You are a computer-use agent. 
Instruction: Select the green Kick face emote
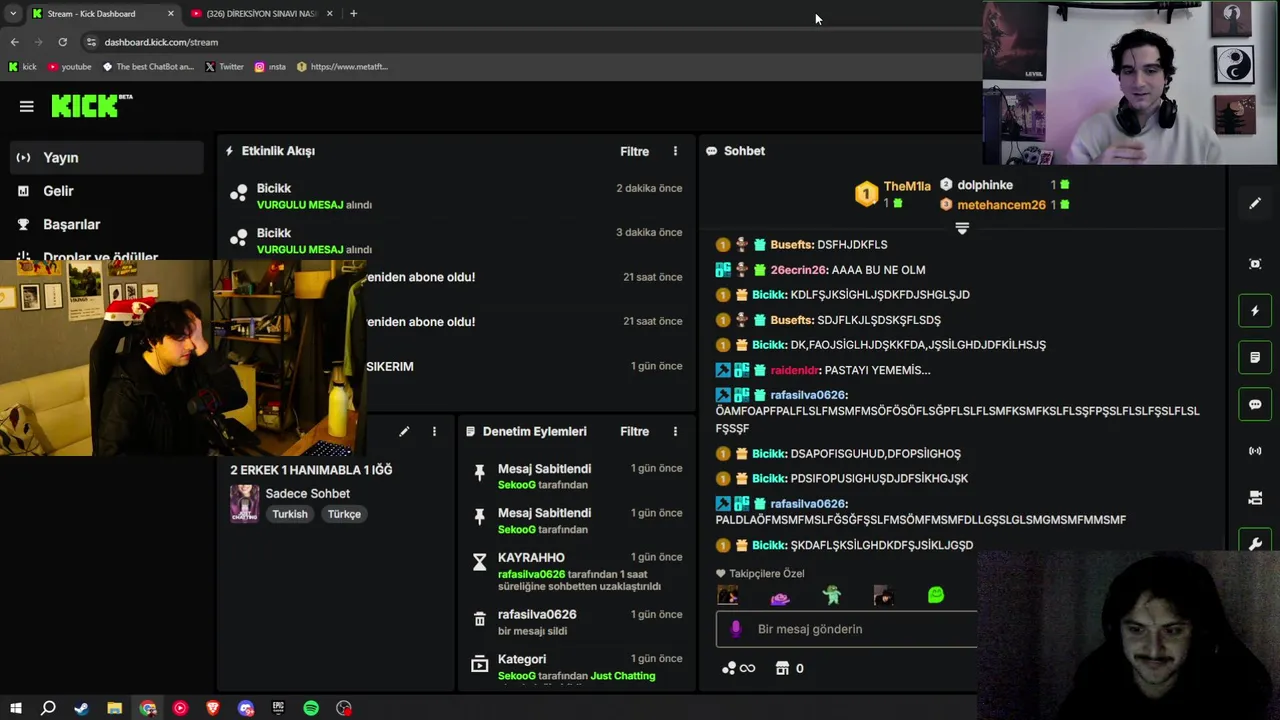936,595
